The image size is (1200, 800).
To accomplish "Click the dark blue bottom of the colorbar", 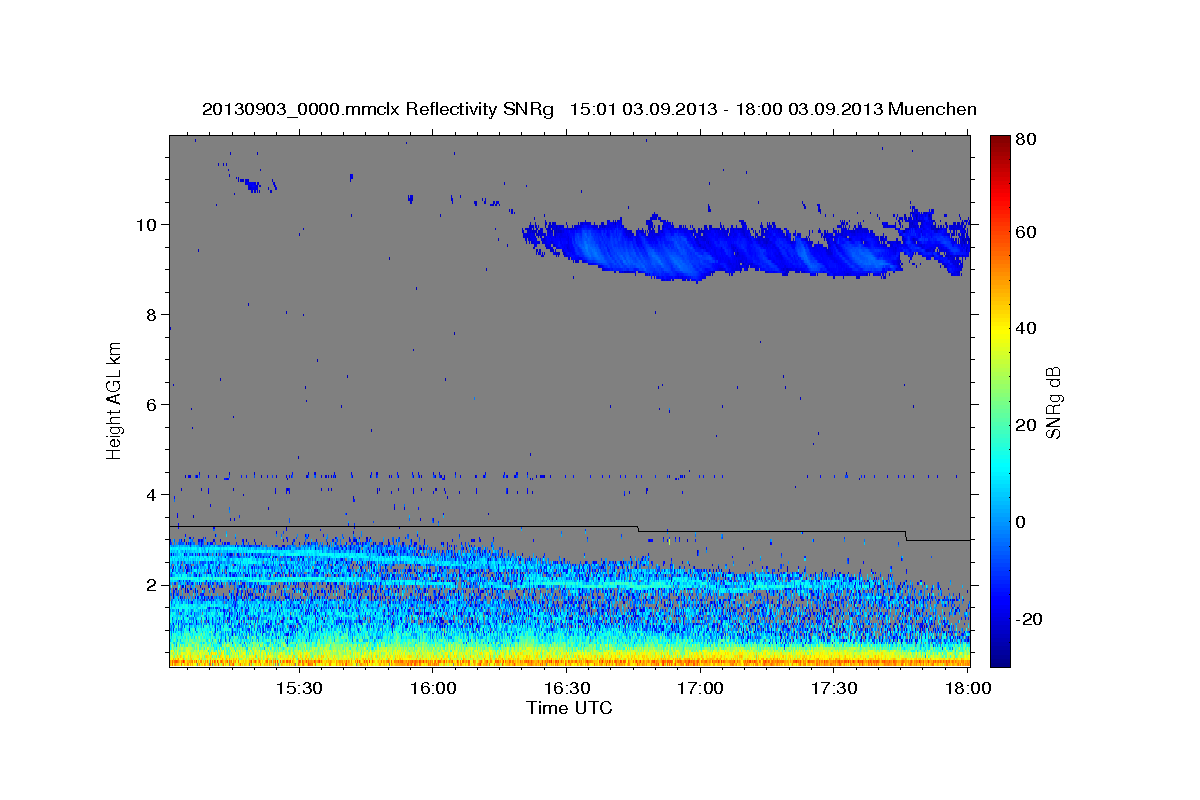I will [999, 650].
